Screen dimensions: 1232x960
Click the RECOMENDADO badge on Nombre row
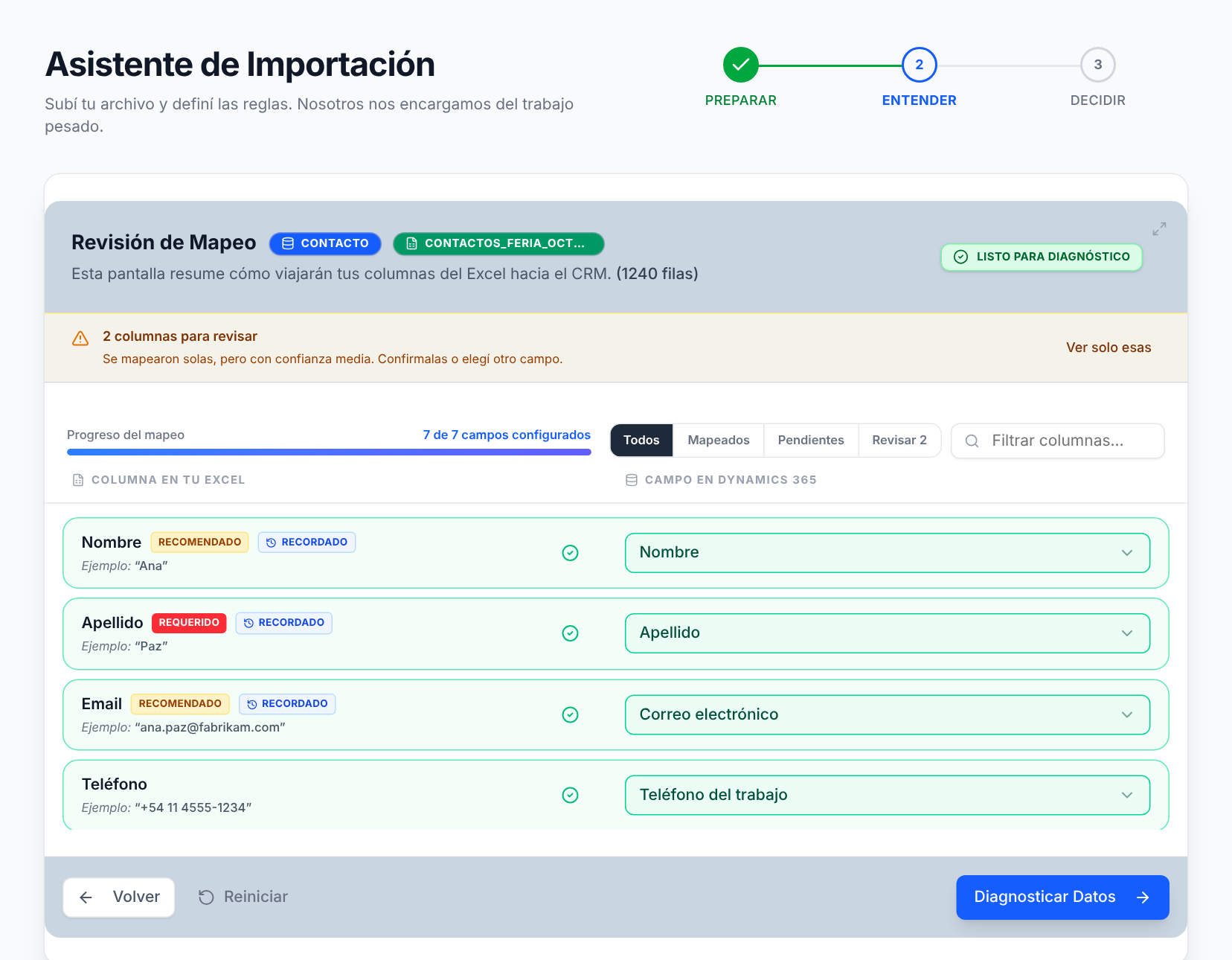click(x=199, y=543)
